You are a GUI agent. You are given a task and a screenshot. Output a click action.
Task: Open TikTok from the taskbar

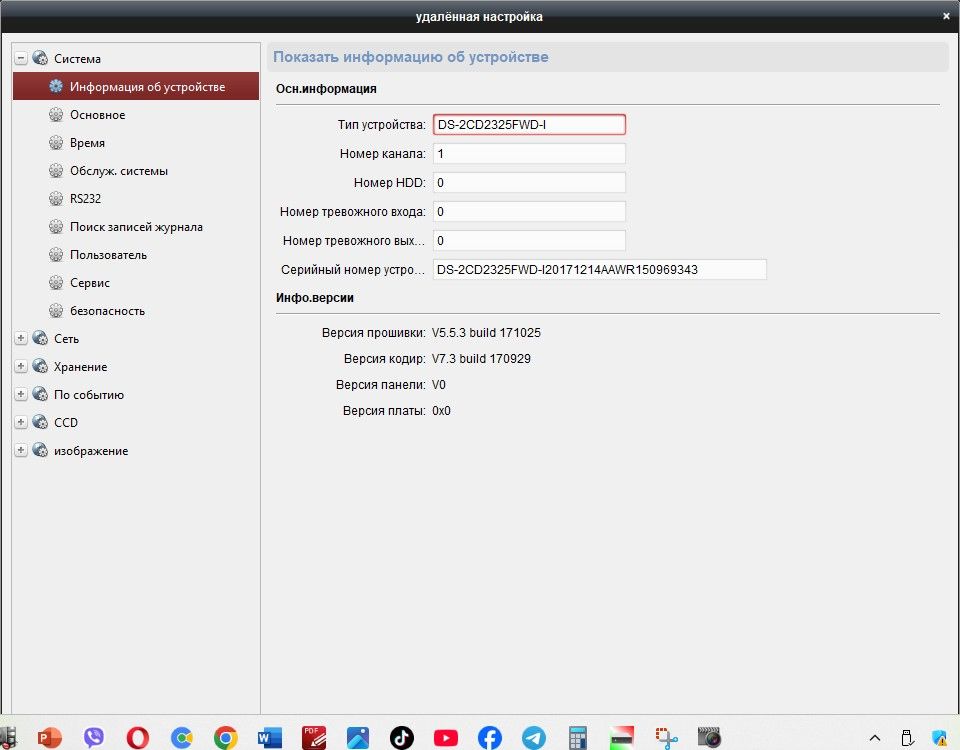[402, 737]
